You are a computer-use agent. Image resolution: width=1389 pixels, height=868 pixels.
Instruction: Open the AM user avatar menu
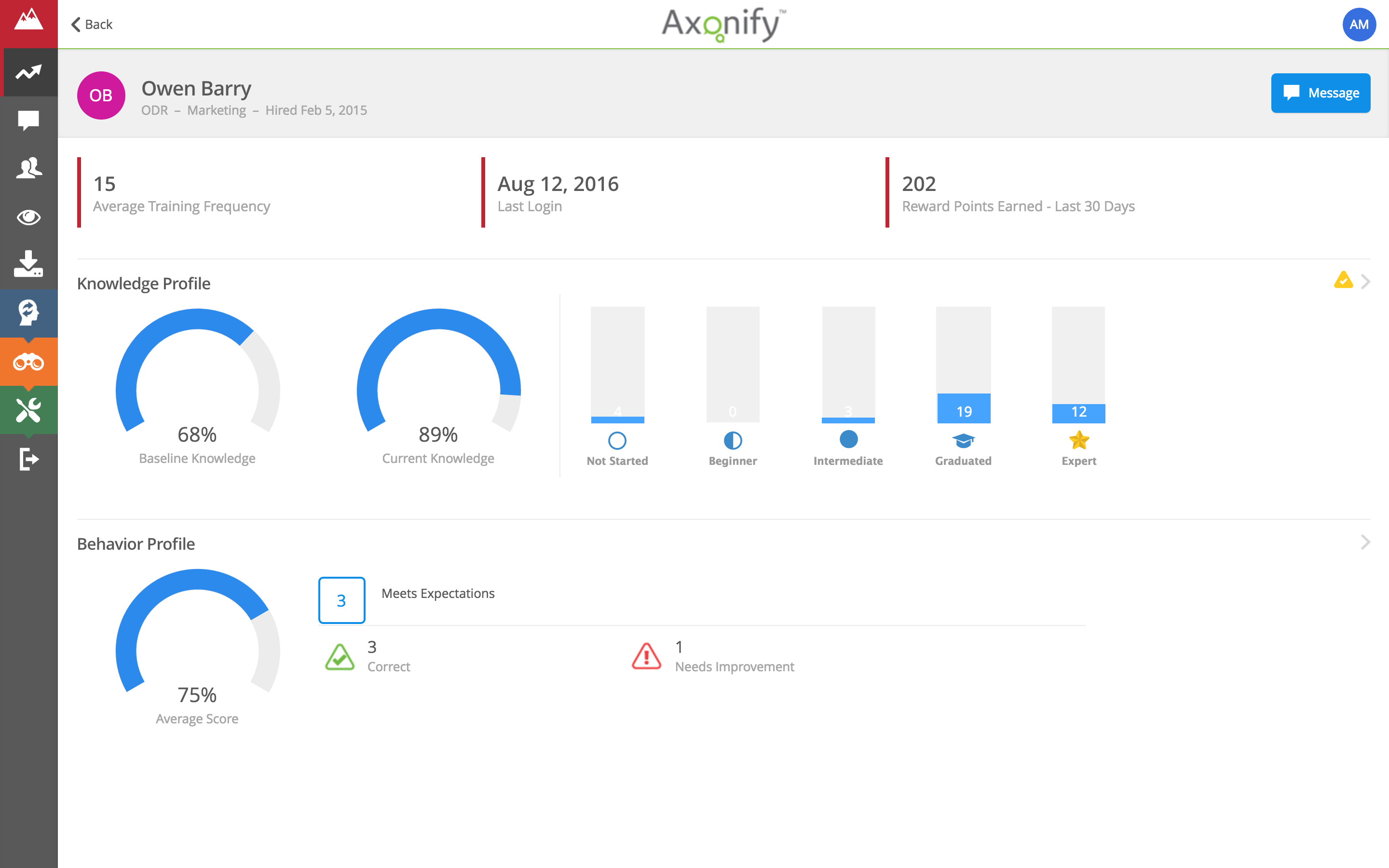click(x=1359, y=24)
